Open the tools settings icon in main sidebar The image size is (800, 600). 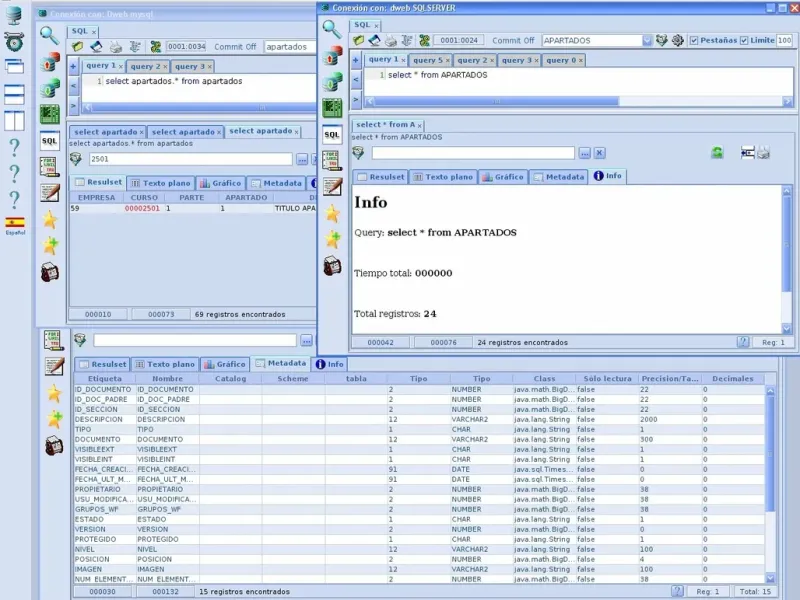[x=14, y=41]
